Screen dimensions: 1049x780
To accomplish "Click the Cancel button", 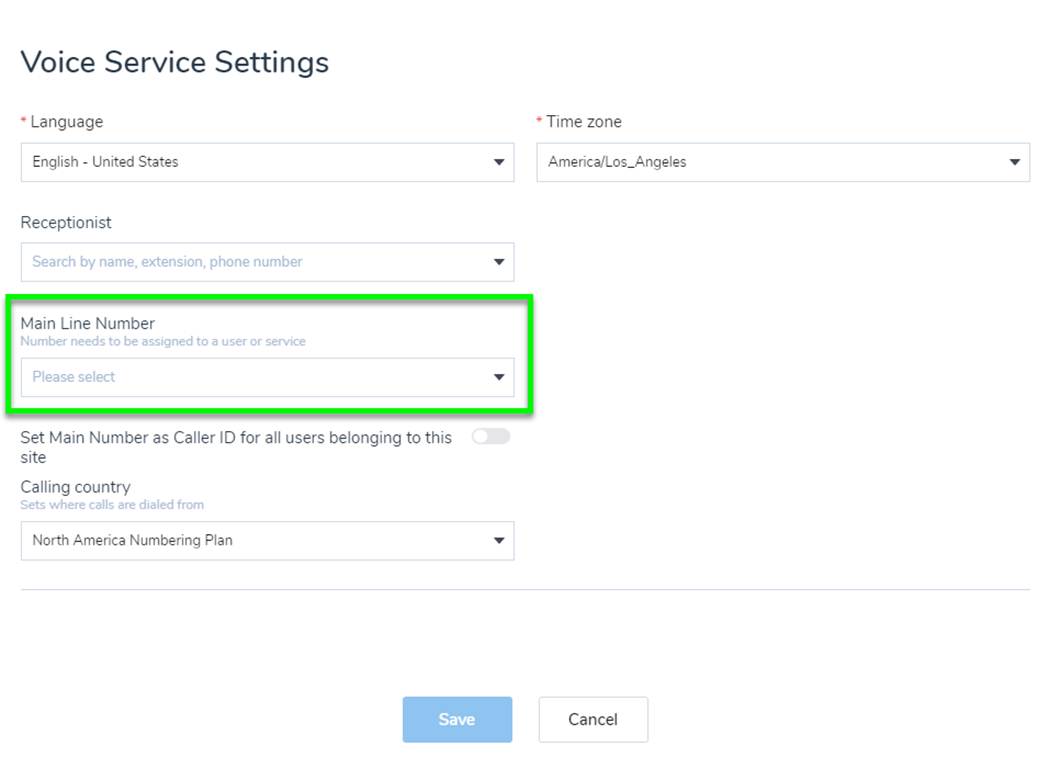I will 593,719.
